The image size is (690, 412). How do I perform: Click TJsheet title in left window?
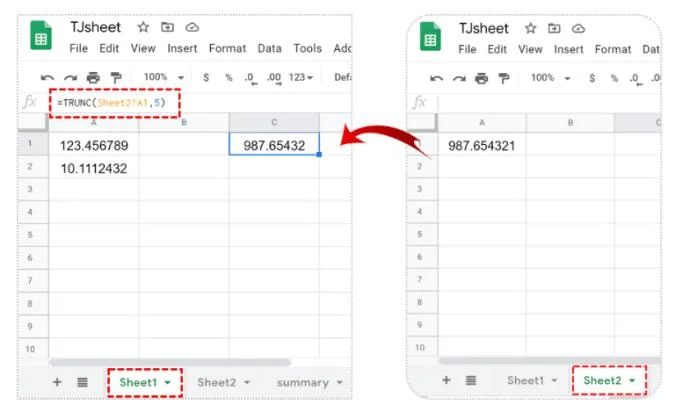[95, 27]
